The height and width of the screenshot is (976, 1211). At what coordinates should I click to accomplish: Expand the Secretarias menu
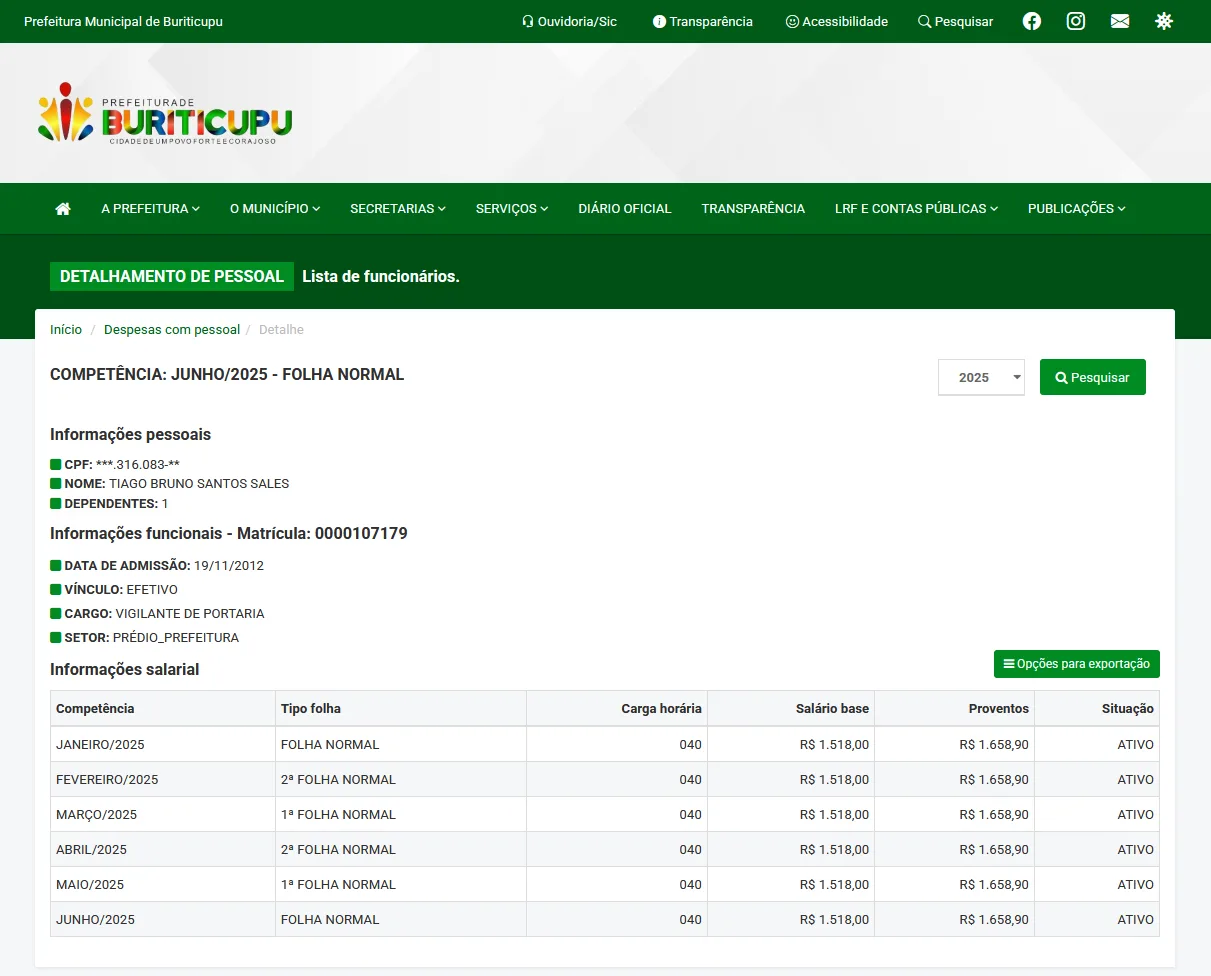pyautogui.click(x=397, y=209)
